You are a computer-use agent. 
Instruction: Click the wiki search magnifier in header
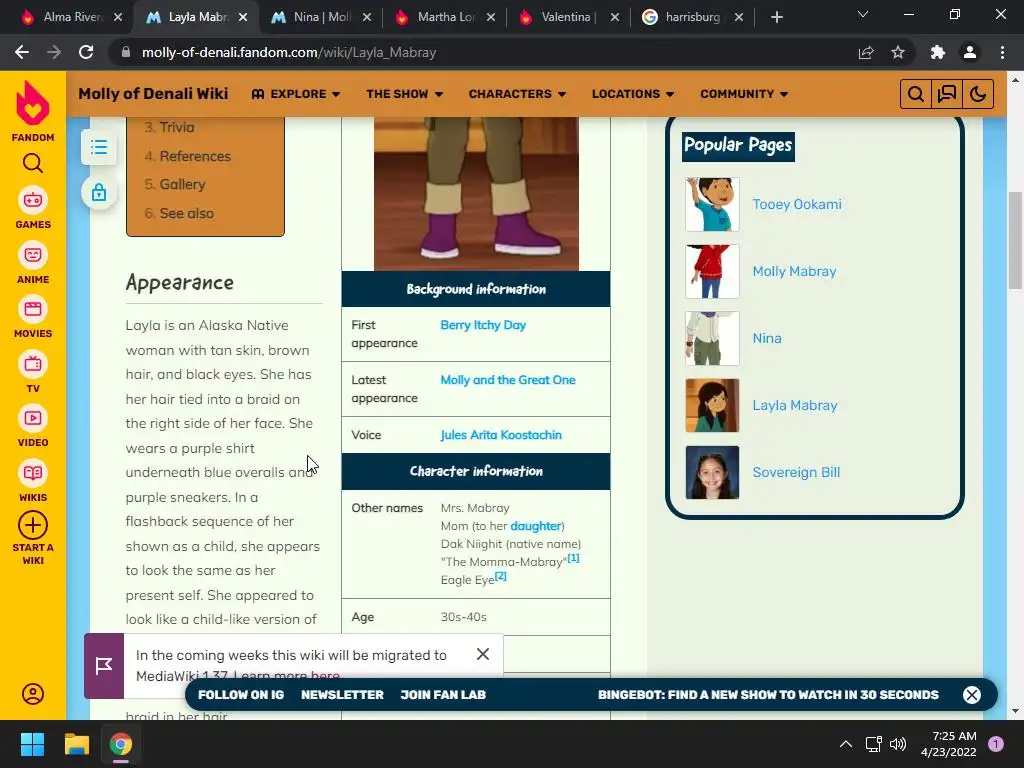coord(916,94)
